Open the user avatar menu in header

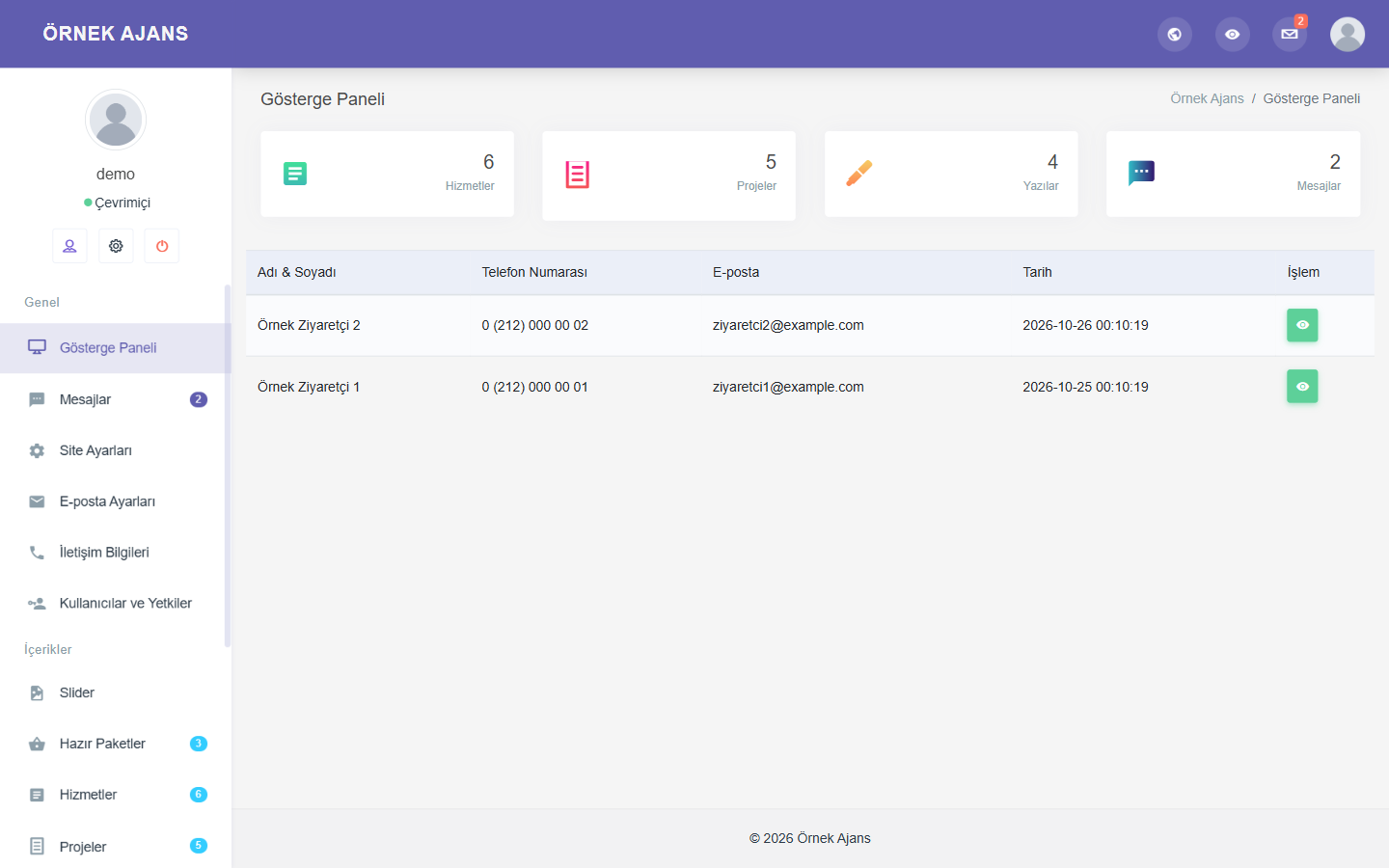(1348, 34)
